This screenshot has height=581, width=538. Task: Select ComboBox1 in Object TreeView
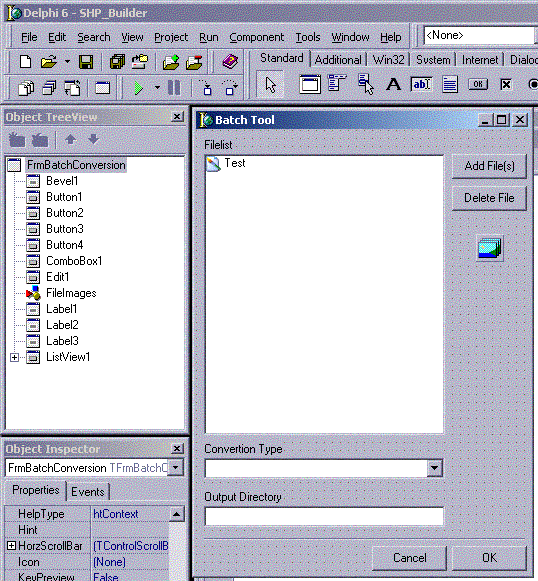tap(74, 261)
